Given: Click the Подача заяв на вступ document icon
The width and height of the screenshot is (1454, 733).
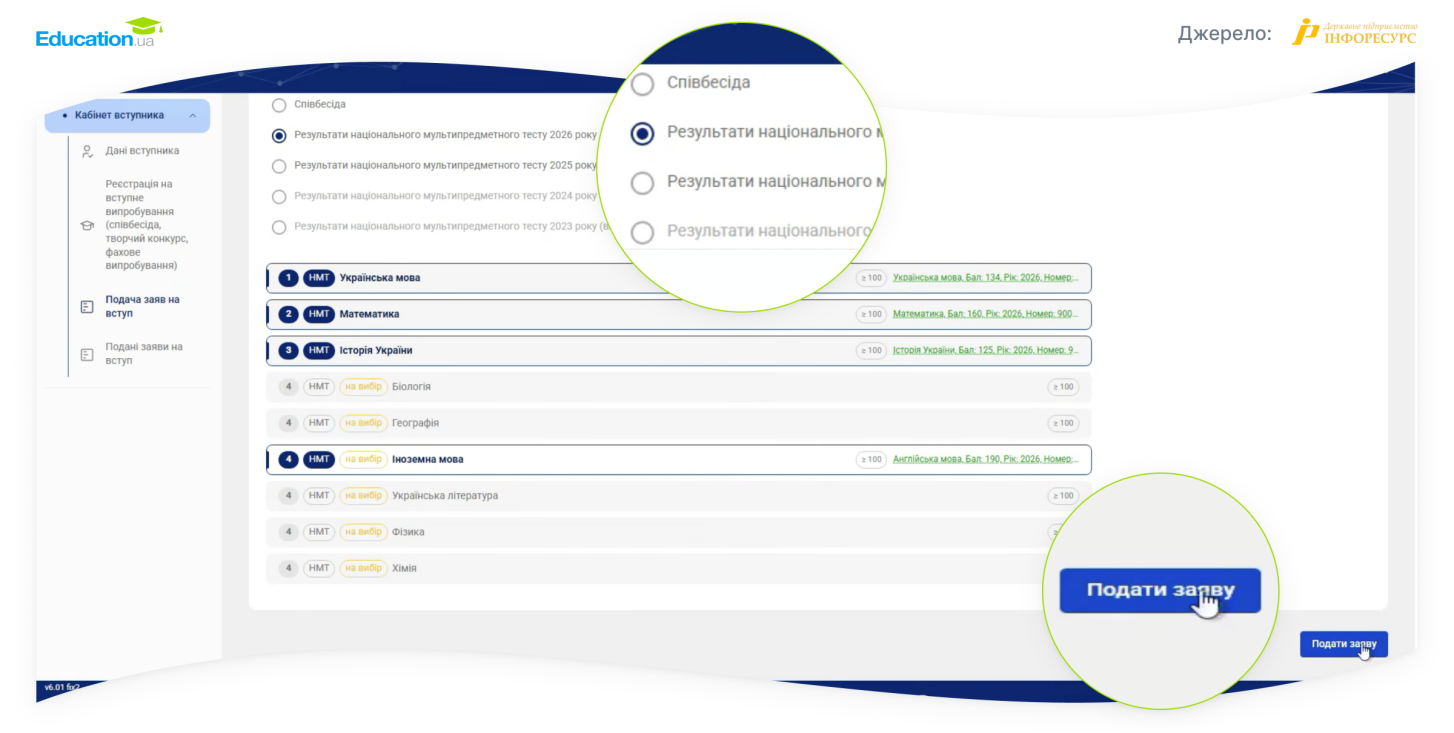Looking at the screenshot, I should pyautogui.click(x=87, y=306).
